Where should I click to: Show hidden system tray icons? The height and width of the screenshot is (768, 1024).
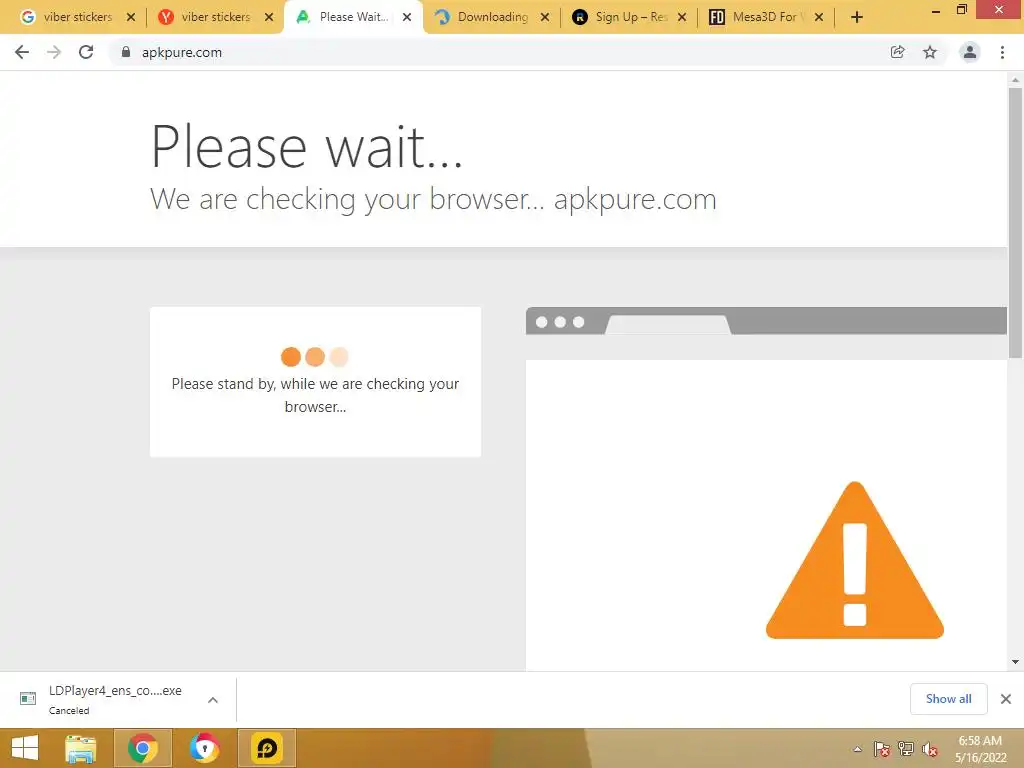(x=857, y=749)
